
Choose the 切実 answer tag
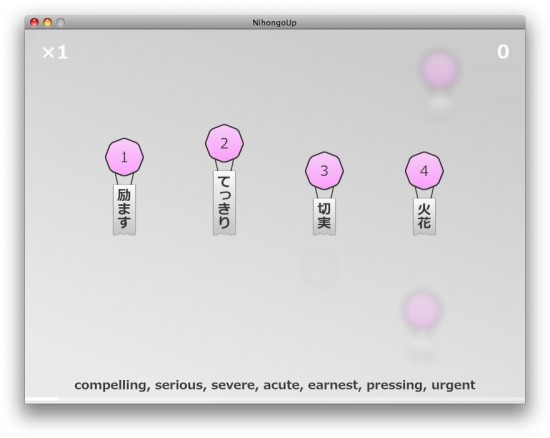tap(324, 216)
